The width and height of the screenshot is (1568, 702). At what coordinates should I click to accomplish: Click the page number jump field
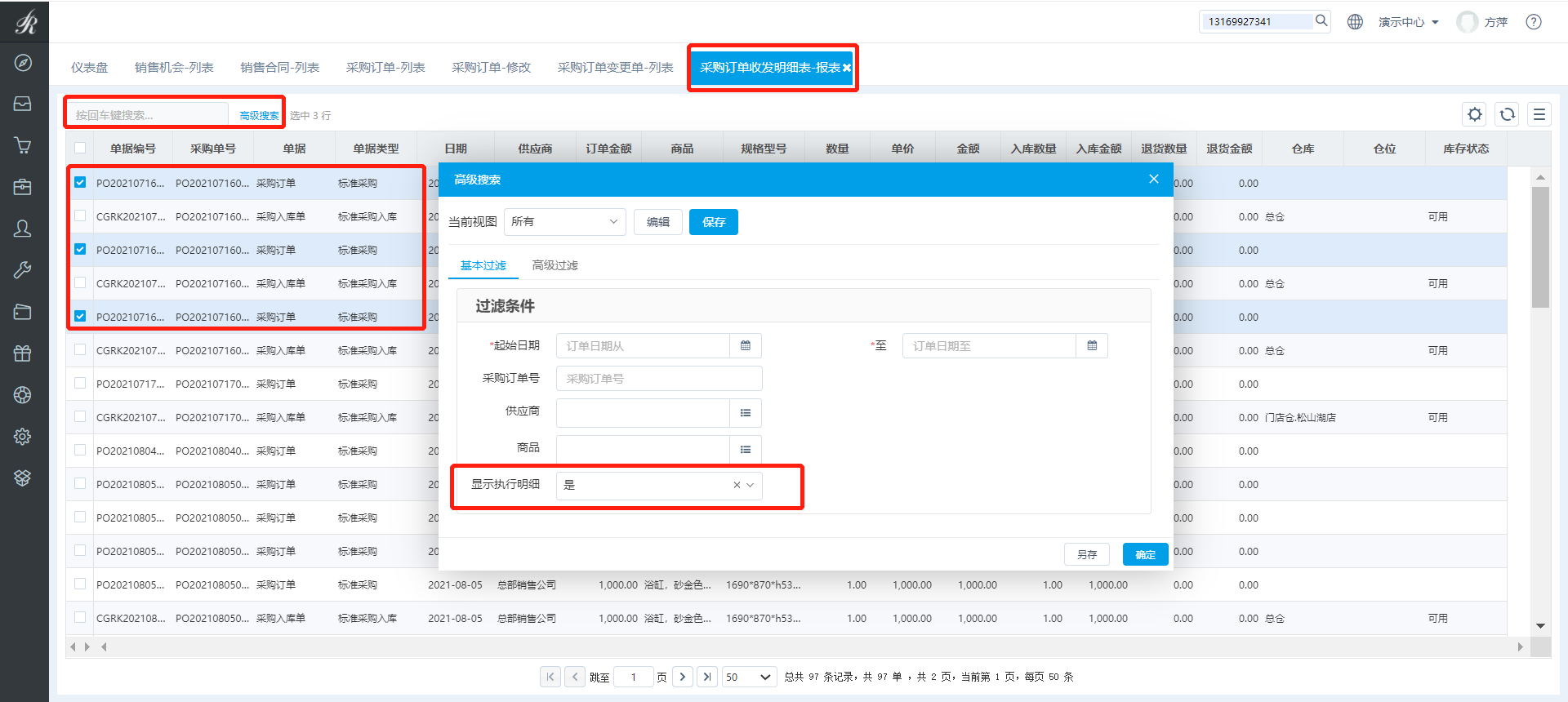[x=634, y=677]
